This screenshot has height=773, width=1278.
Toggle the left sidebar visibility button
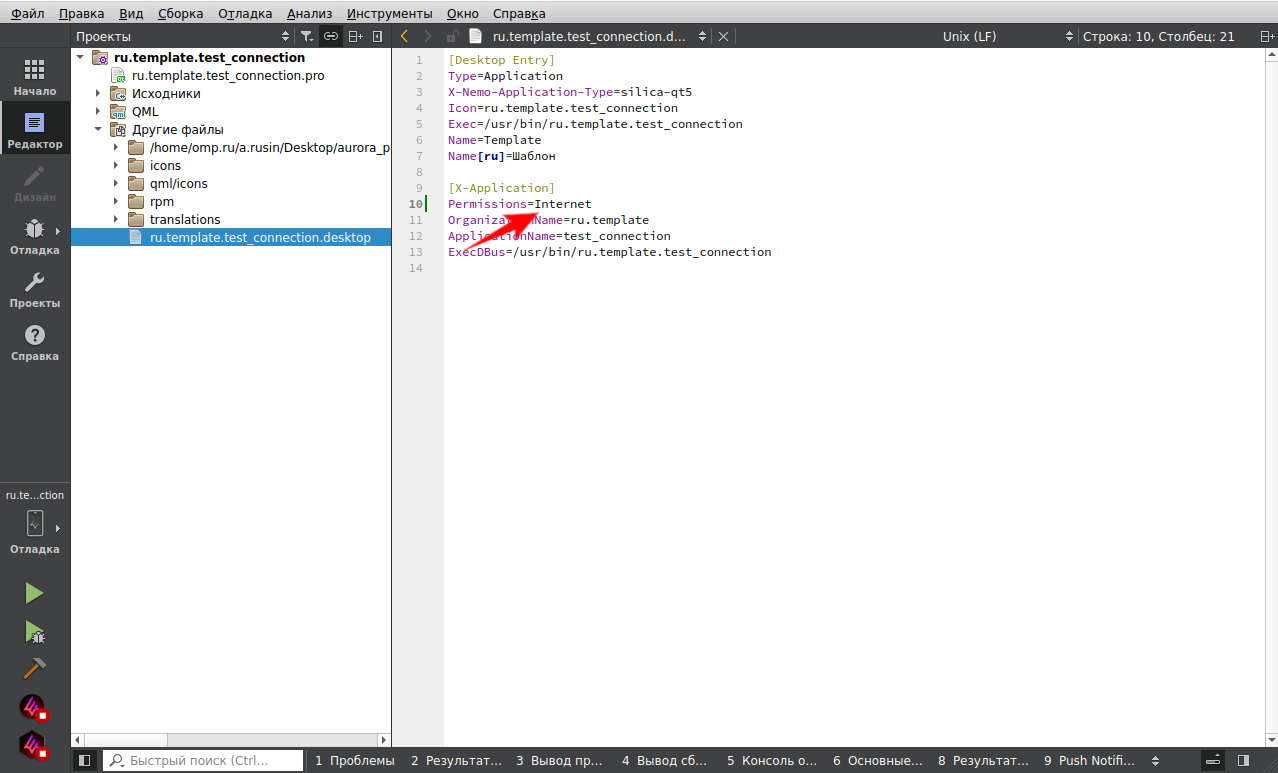coord(84,760)
